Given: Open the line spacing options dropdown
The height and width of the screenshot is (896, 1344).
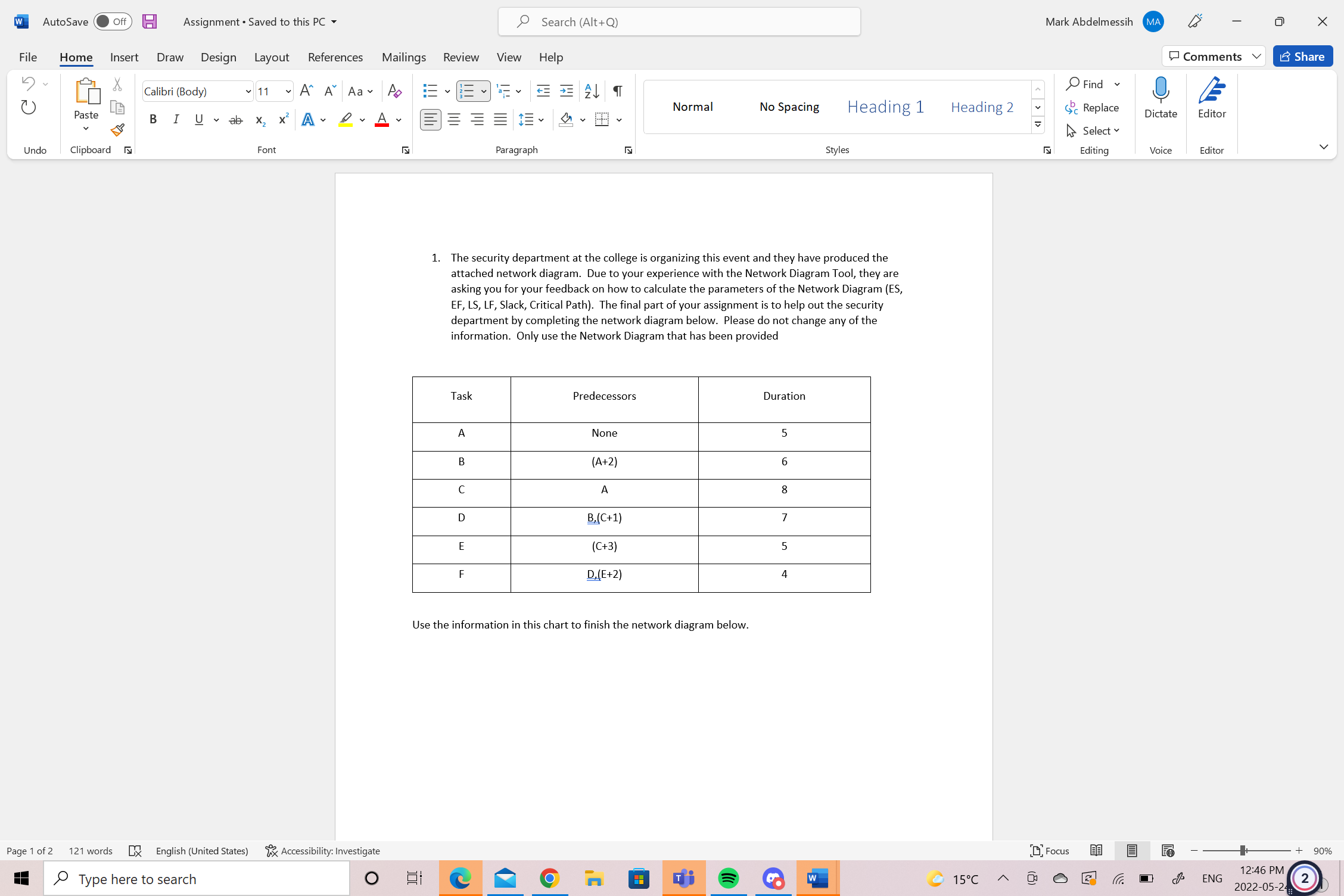Looking at the screenshot, I should click(542, 120).
